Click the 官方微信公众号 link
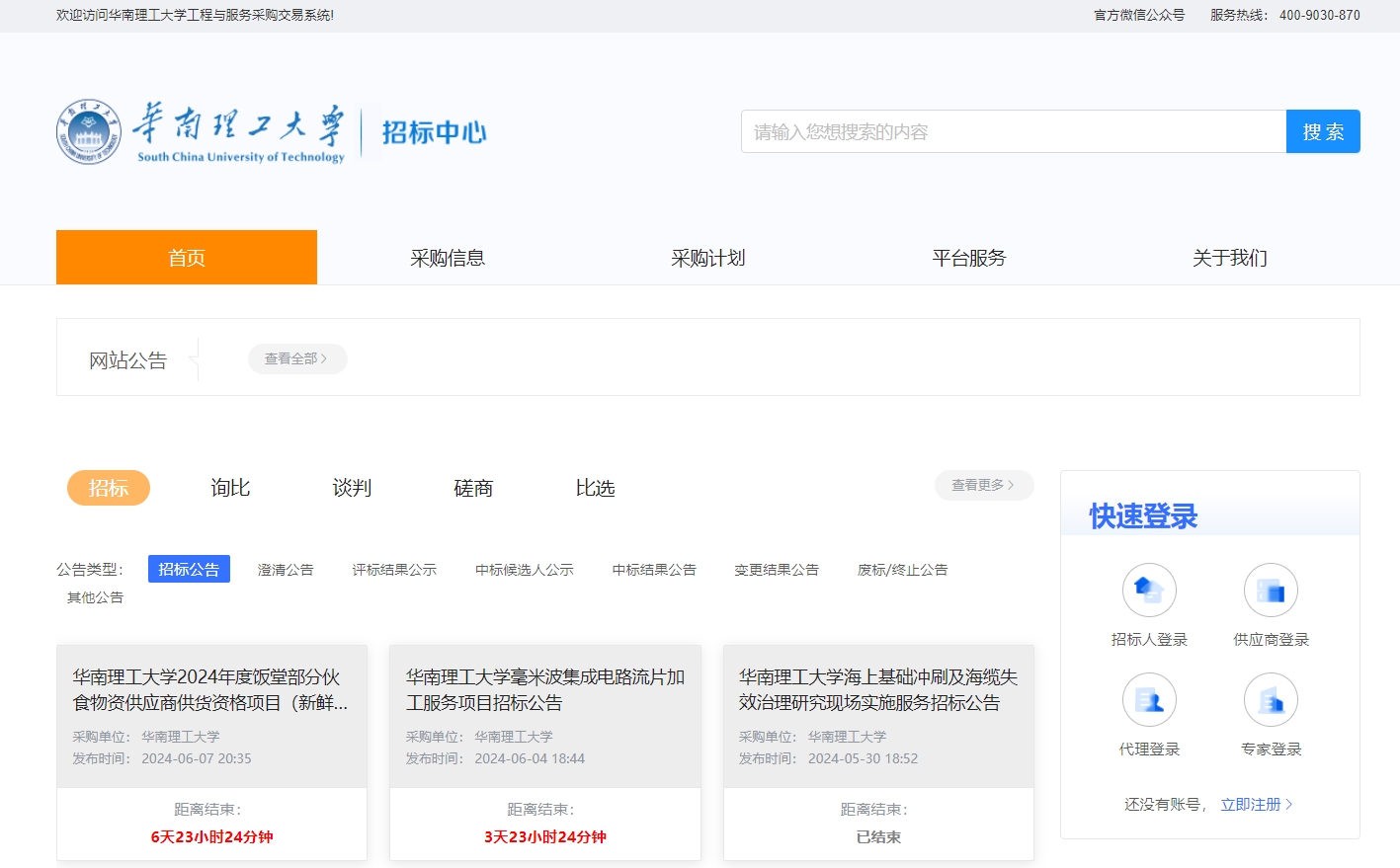 coord(1138,15)
